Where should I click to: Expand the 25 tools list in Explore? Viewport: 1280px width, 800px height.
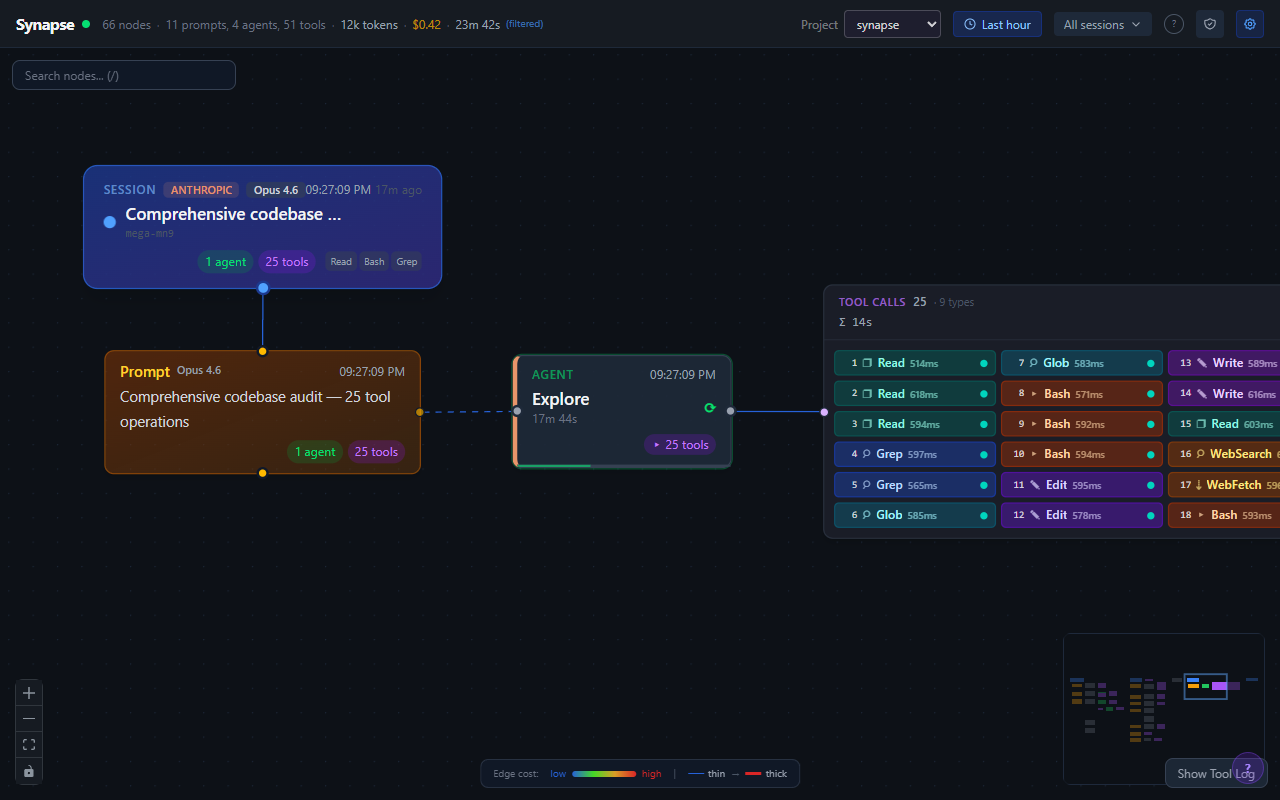click(x=680, y=444)
